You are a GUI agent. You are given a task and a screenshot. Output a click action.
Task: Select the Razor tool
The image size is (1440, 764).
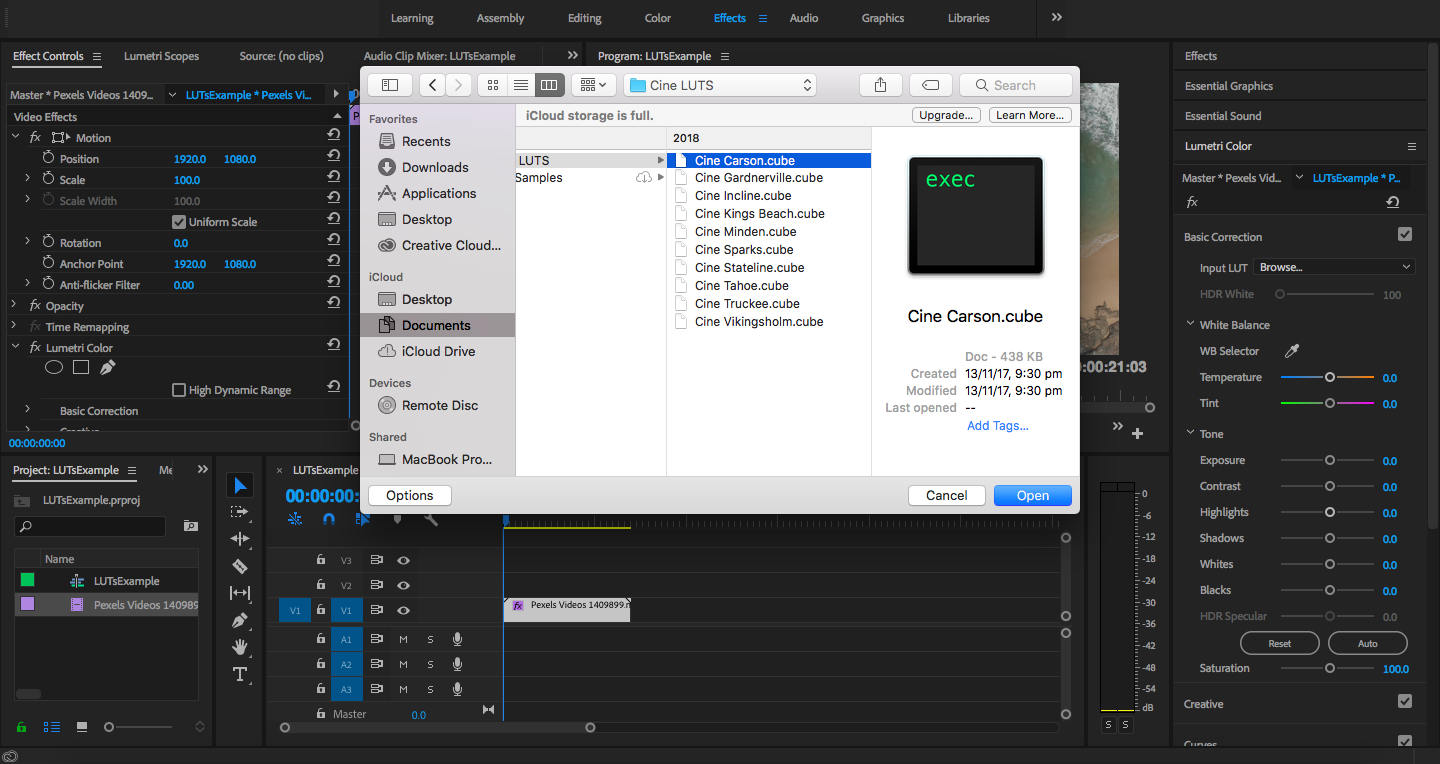click(x=240, y=566)
